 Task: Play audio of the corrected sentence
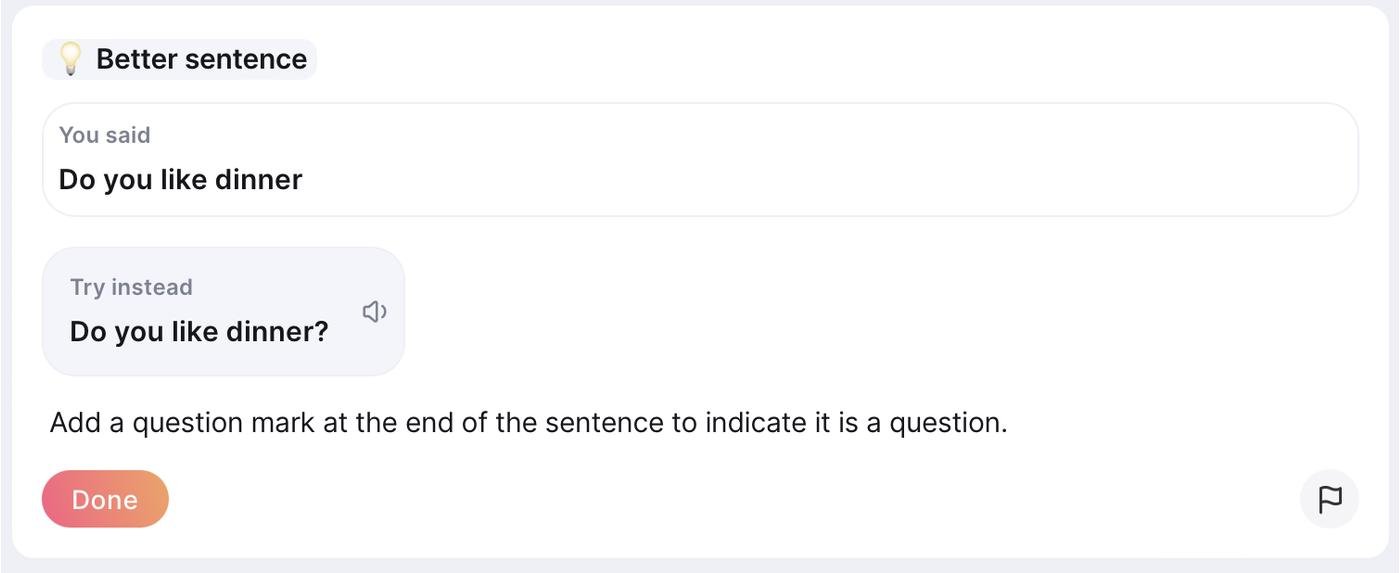(x=374, y=312)
